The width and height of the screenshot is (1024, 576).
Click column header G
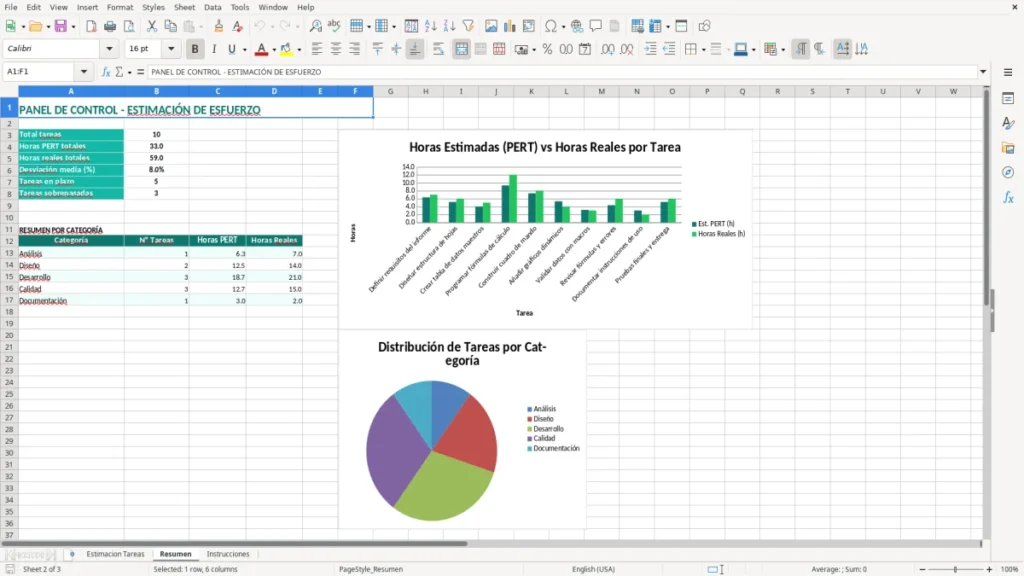(391, 91)
